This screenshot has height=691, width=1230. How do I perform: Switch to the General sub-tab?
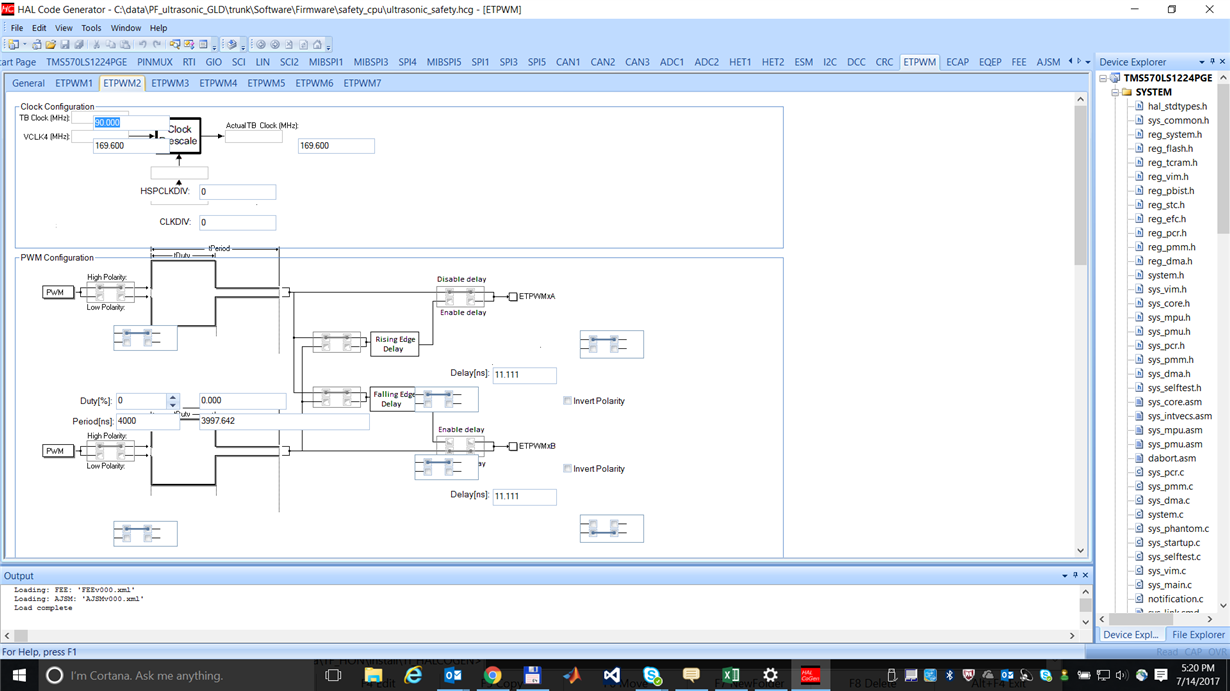(28, 83)
